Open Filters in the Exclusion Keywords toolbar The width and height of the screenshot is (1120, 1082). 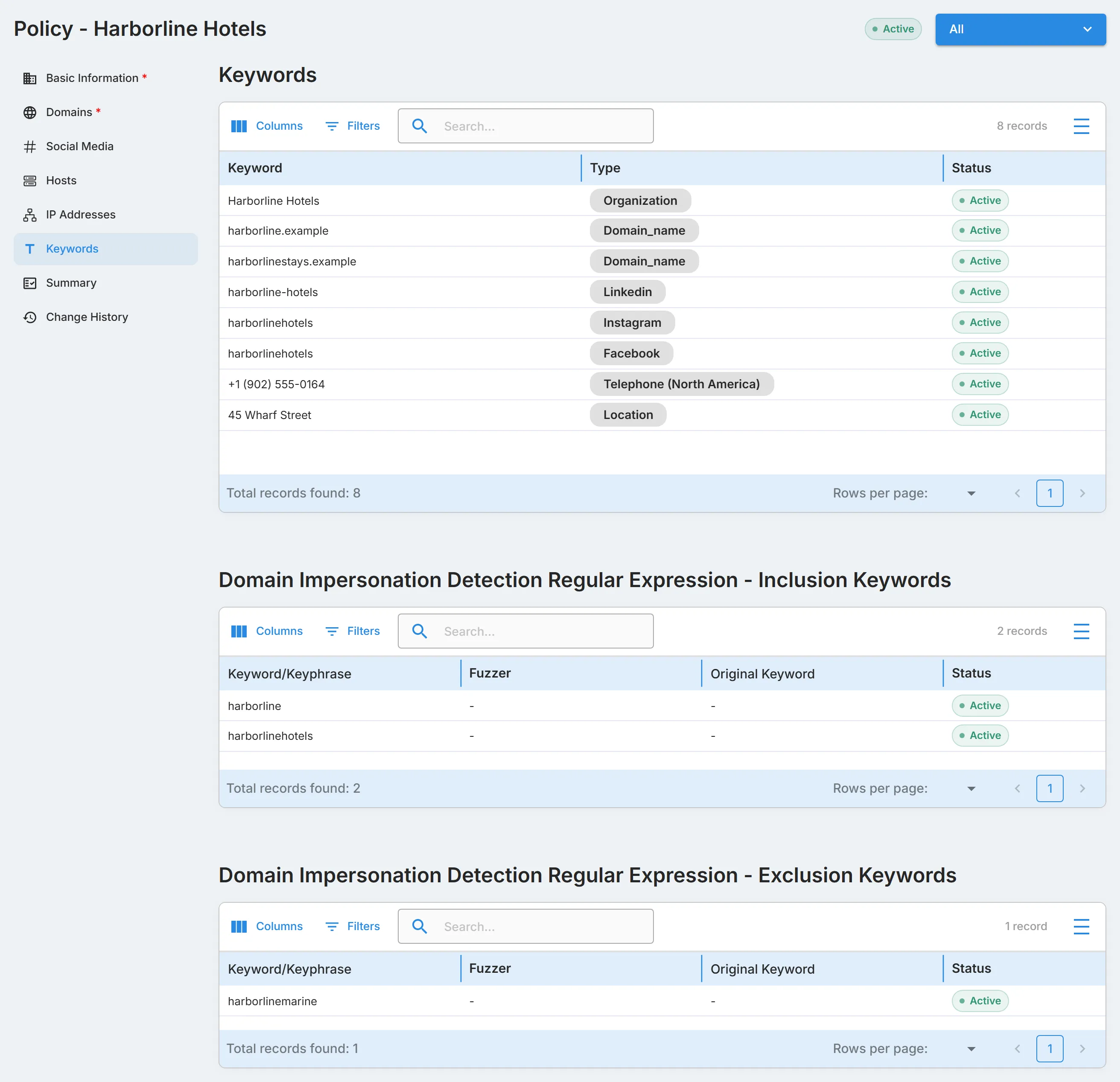click(353, 927)
